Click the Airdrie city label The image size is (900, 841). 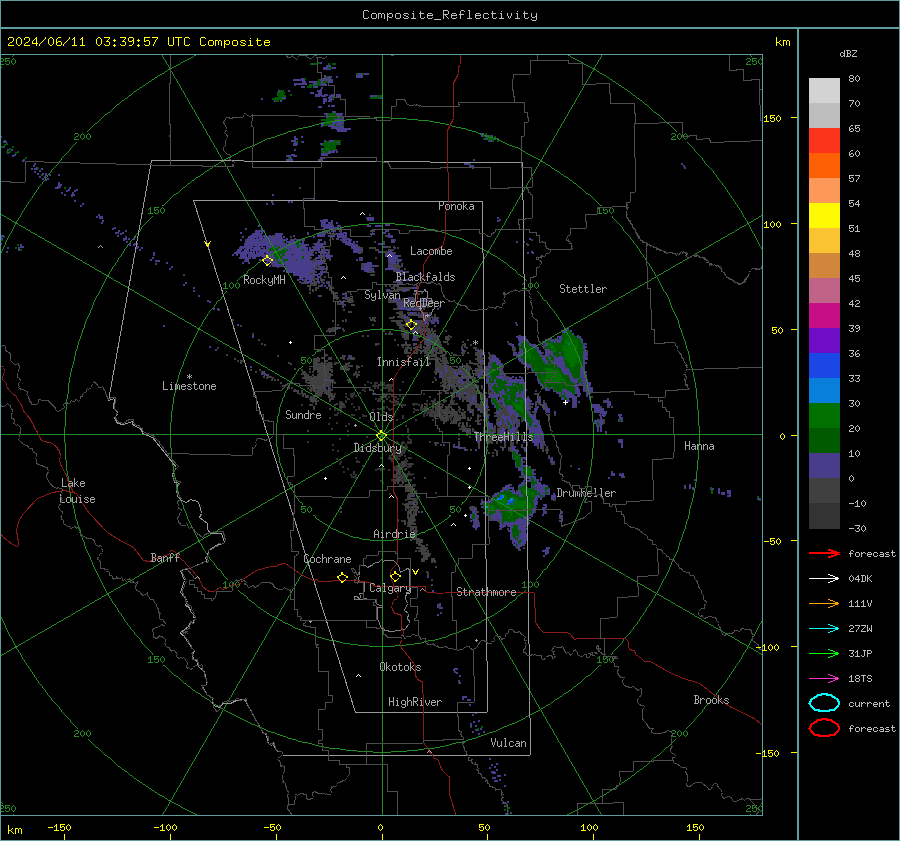pos(394,534)
